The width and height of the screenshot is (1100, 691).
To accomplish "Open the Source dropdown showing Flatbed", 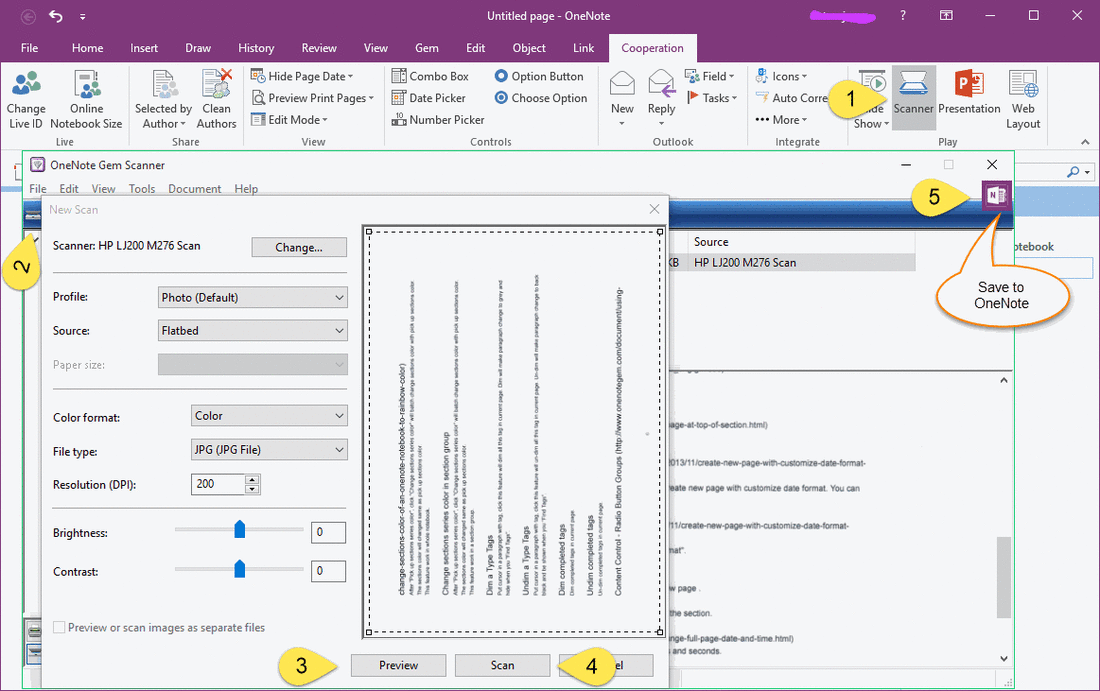I will 253,330.
